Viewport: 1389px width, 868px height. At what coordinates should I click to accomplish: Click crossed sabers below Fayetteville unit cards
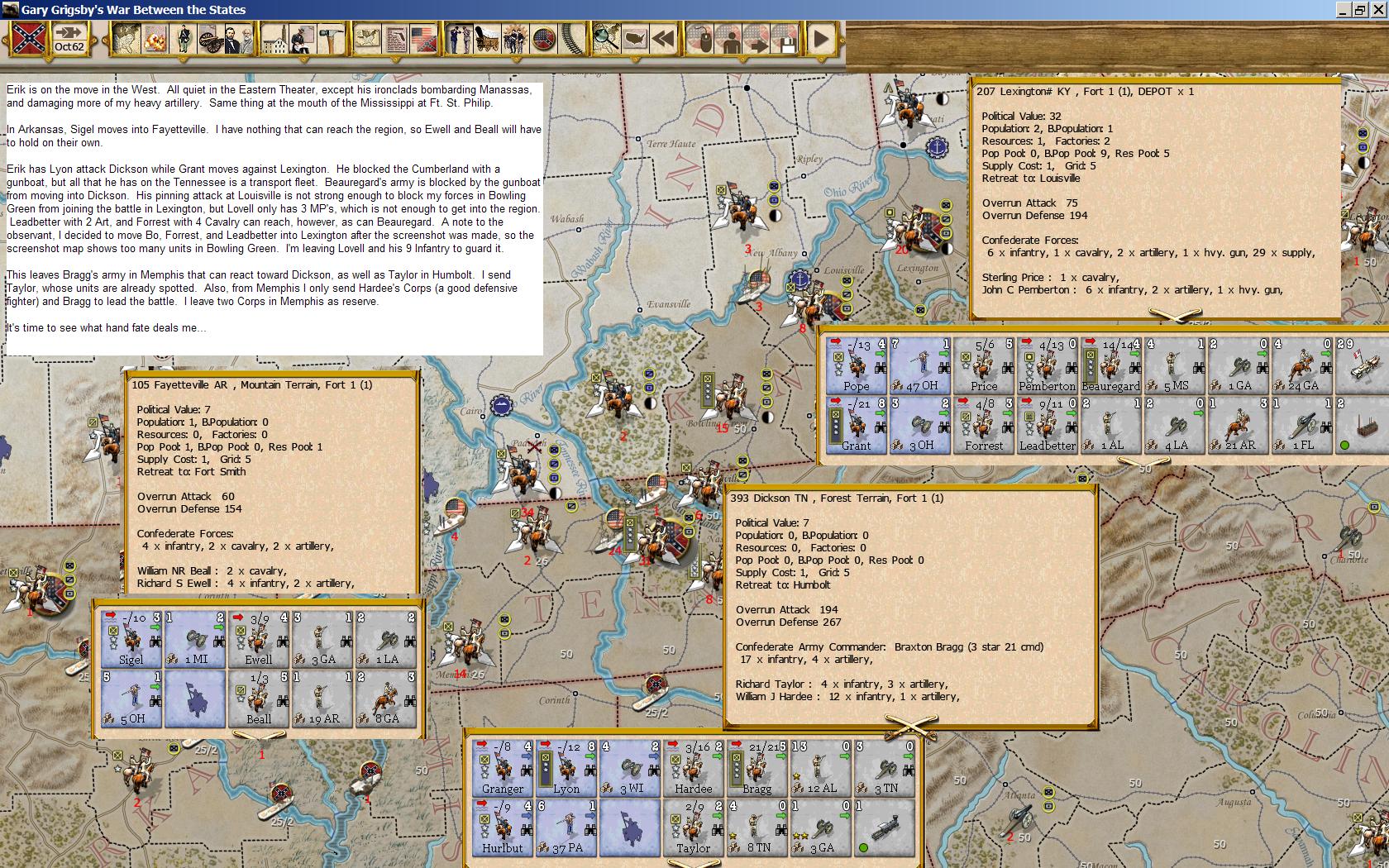tap(259, 736)
